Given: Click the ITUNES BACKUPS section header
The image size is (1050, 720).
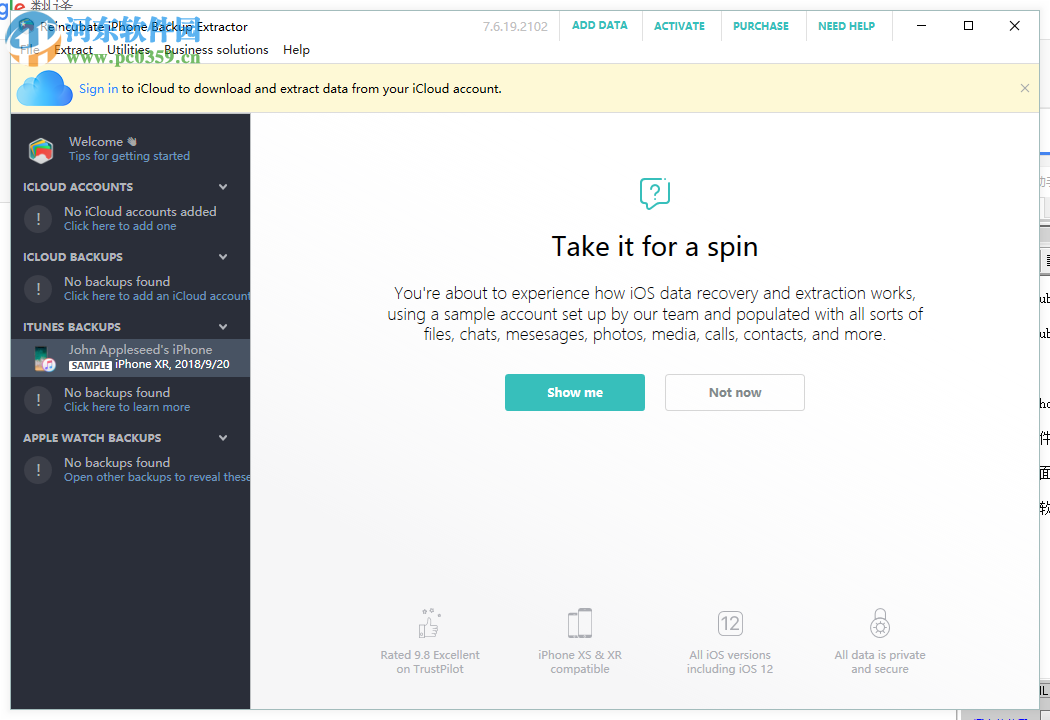Looking at the screenshot, I should (x=72, y=327).
